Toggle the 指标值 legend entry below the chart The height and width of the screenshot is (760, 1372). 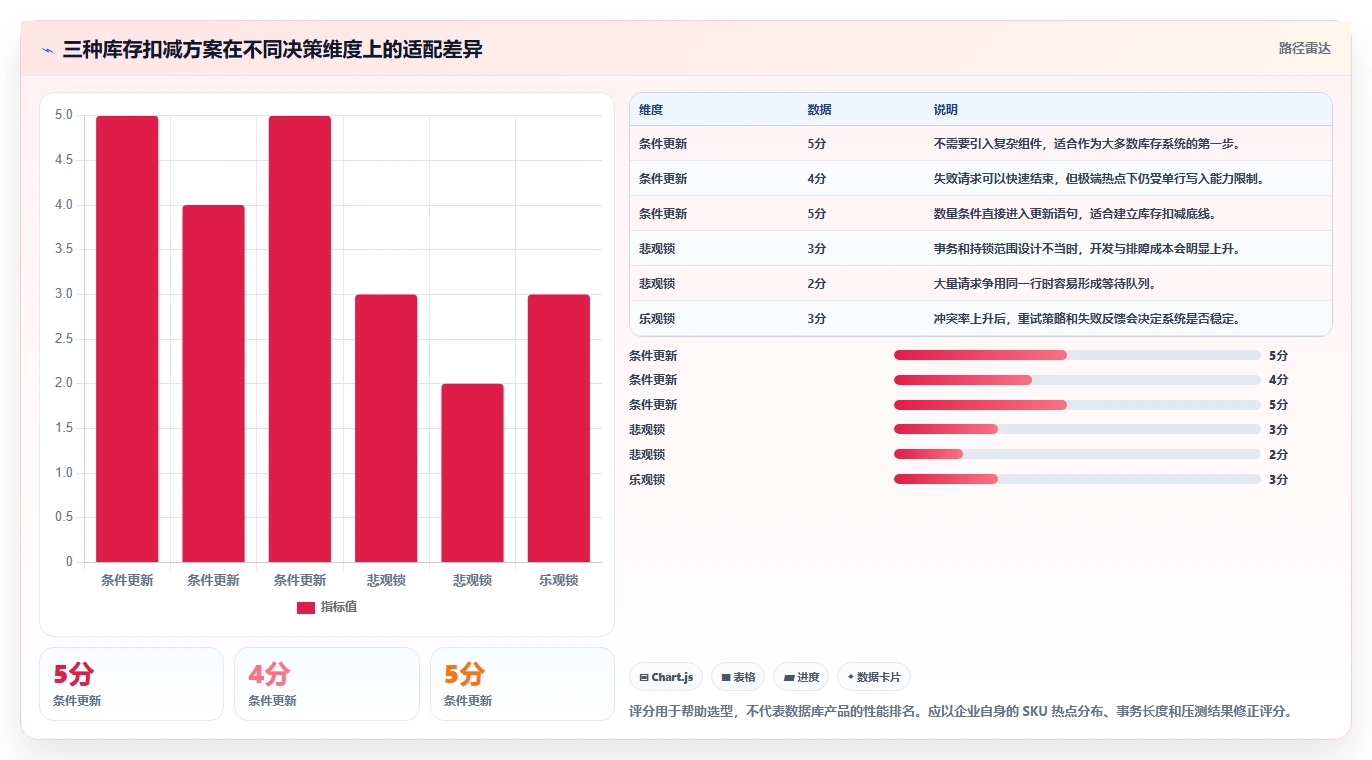click(327, 607)
